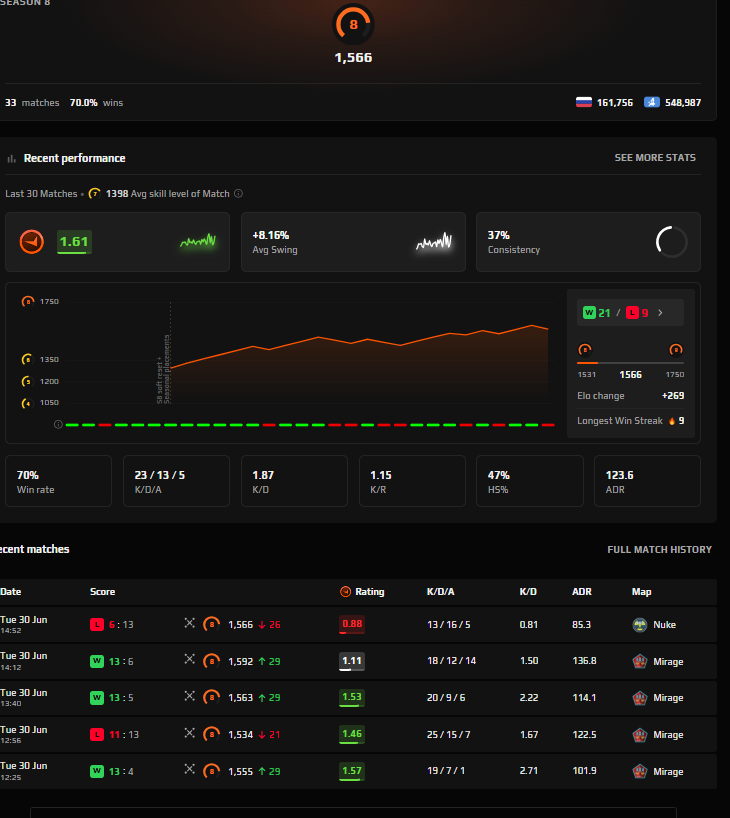Select the 1.61 rating value badge
The width and height of the screenshot is (730, 818).
pyautogui.click(x=74, y=242)
